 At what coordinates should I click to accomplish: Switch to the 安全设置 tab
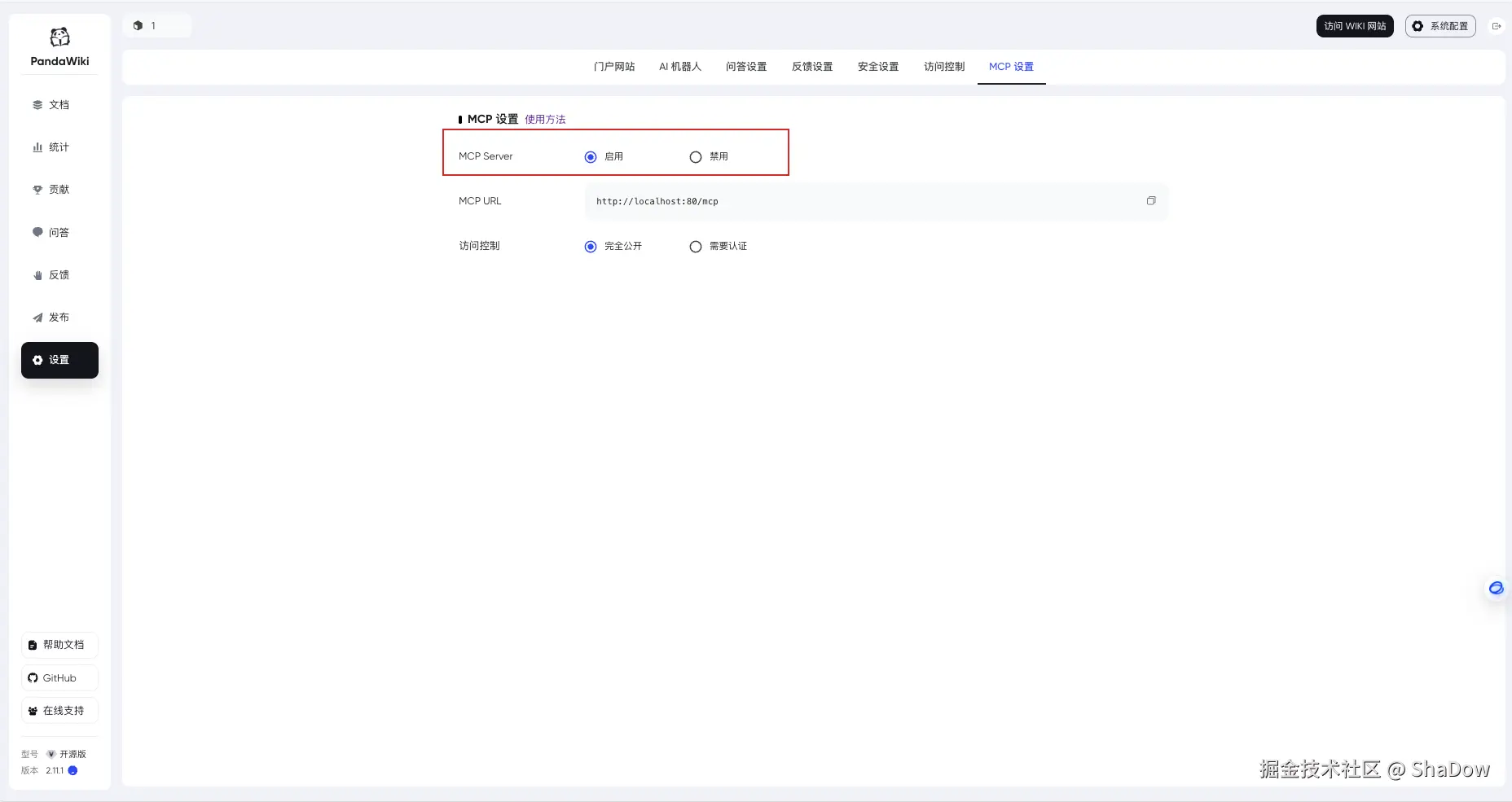[x=878, y=67]
